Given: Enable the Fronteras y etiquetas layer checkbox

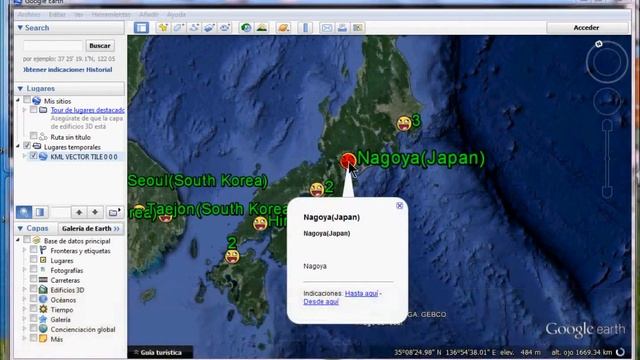Looking at the screenshot, I should [x=33, y=250].
